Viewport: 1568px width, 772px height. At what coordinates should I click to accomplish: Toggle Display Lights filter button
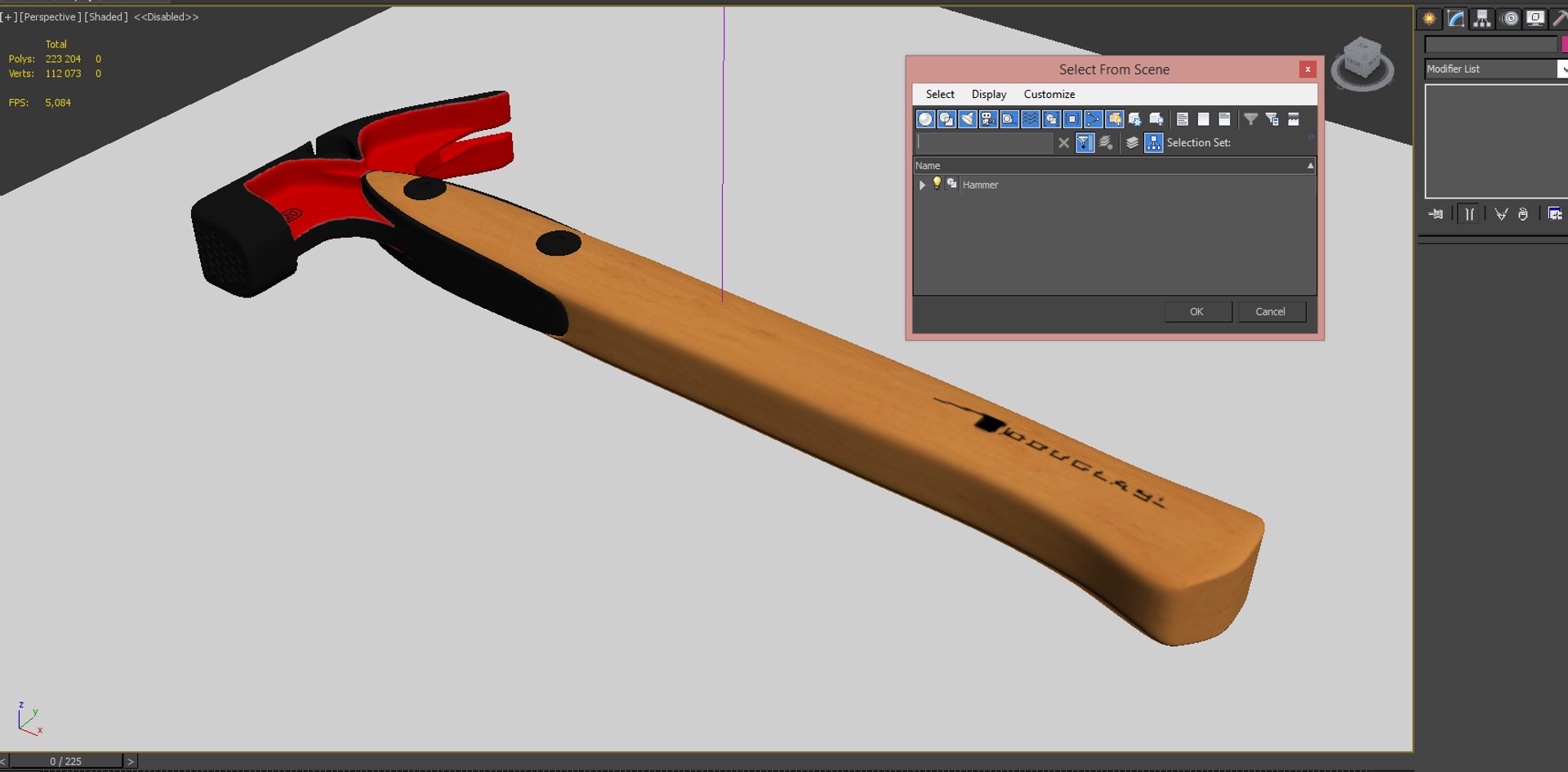[968, 119]
